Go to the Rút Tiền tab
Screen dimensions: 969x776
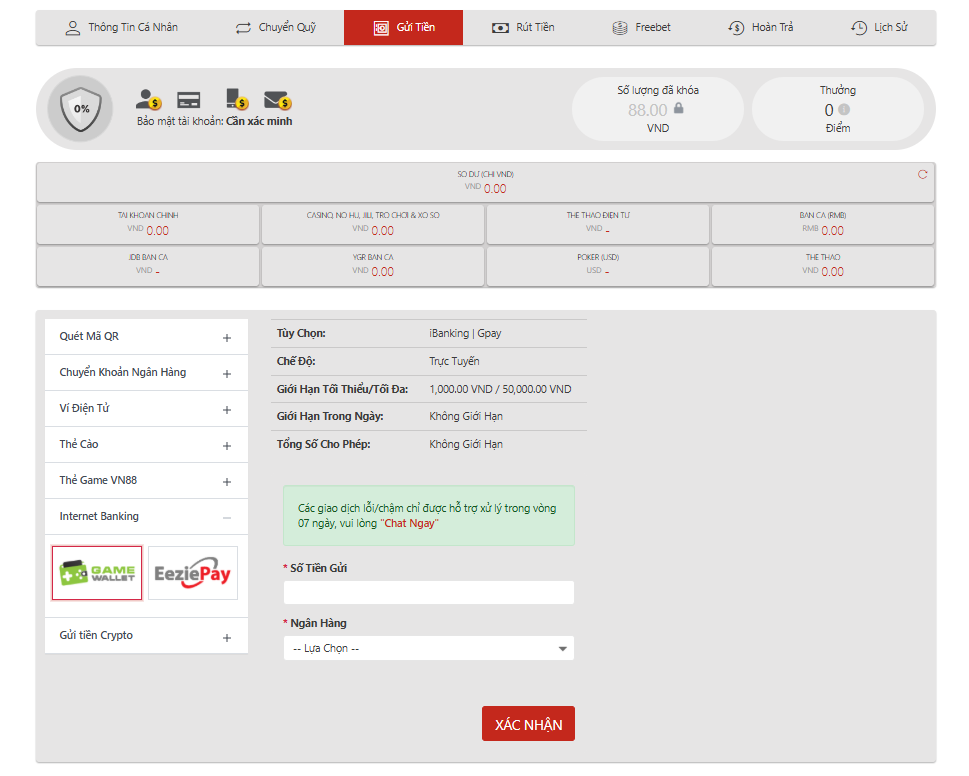click(523, 28)
